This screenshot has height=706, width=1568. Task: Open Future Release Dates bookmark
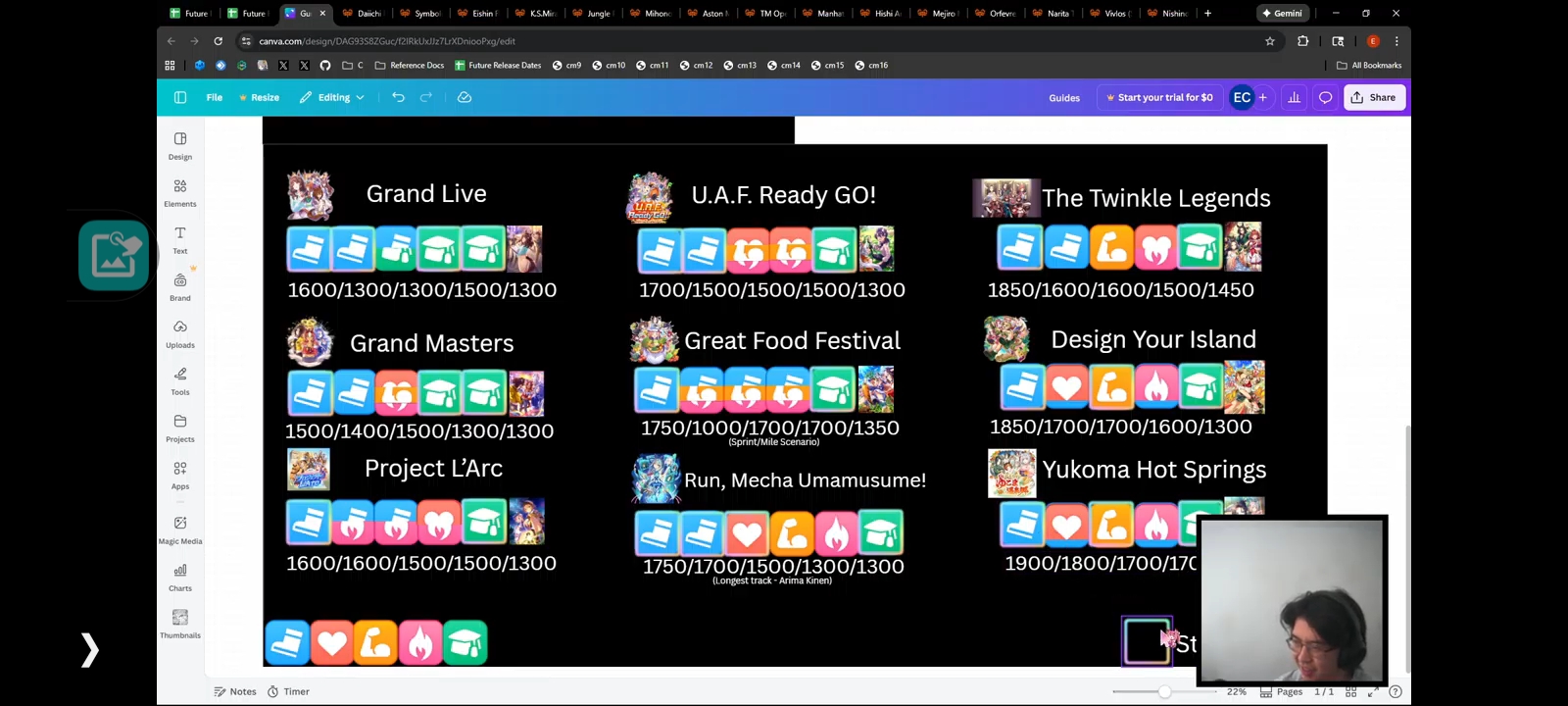(x=498, y=66)
